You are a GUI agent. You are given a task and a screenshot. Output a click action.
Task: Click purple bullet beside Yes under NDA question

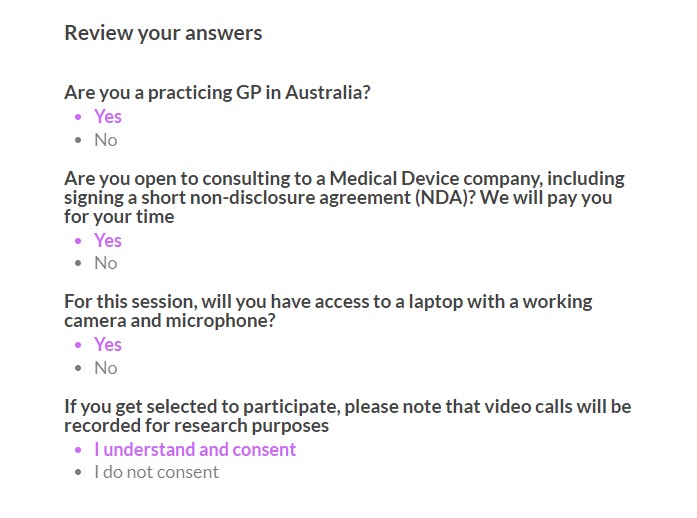79,241
